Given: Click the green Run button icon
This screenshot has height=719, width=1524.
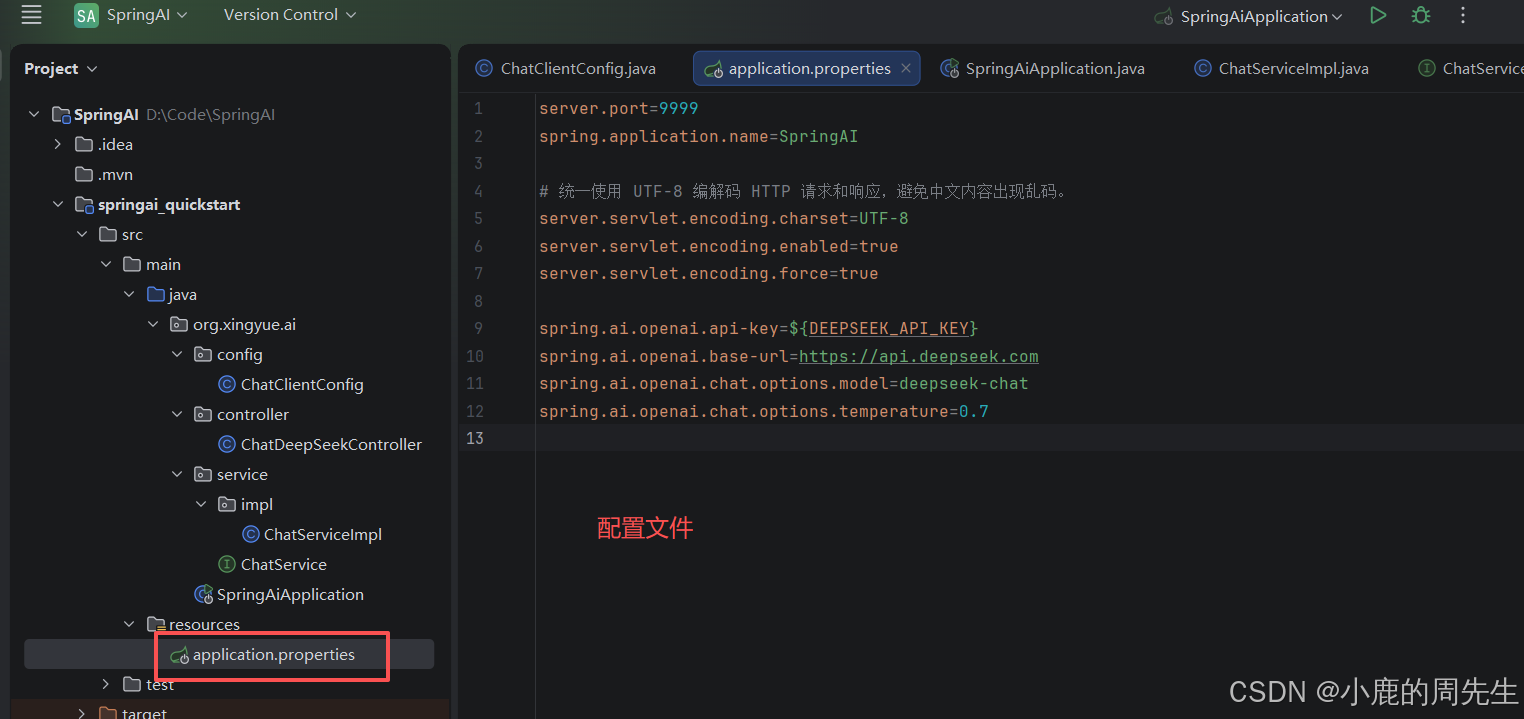Looking at the screenshot, I should tap(1378, 15).
